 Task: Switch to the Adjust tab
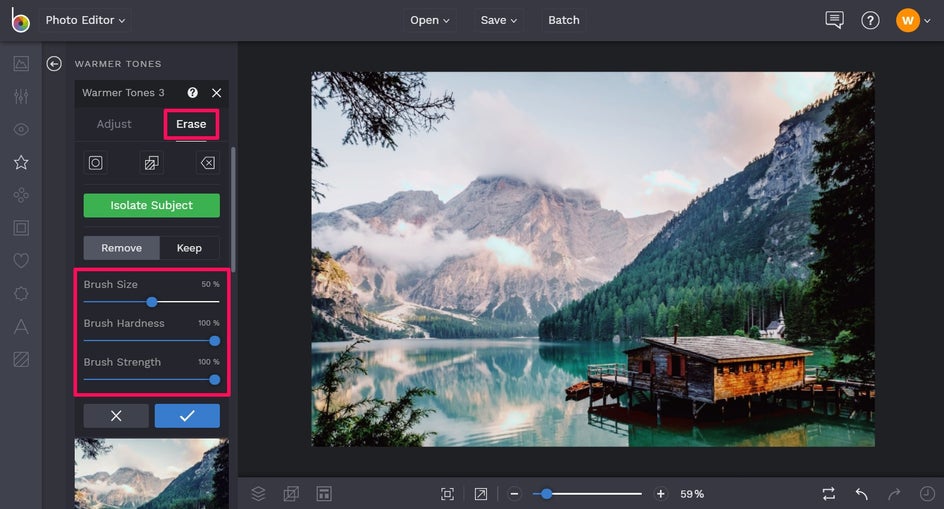(x=114, y=123)
